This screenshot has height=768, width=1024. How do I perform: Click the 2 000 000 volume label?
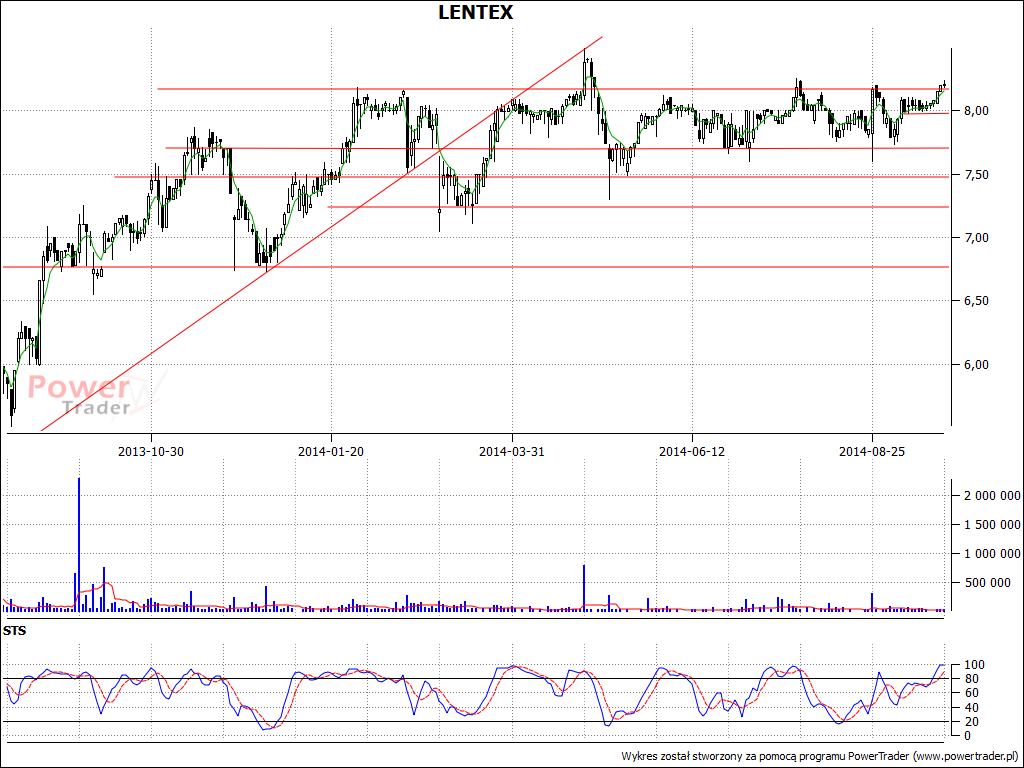coord(991,496)
